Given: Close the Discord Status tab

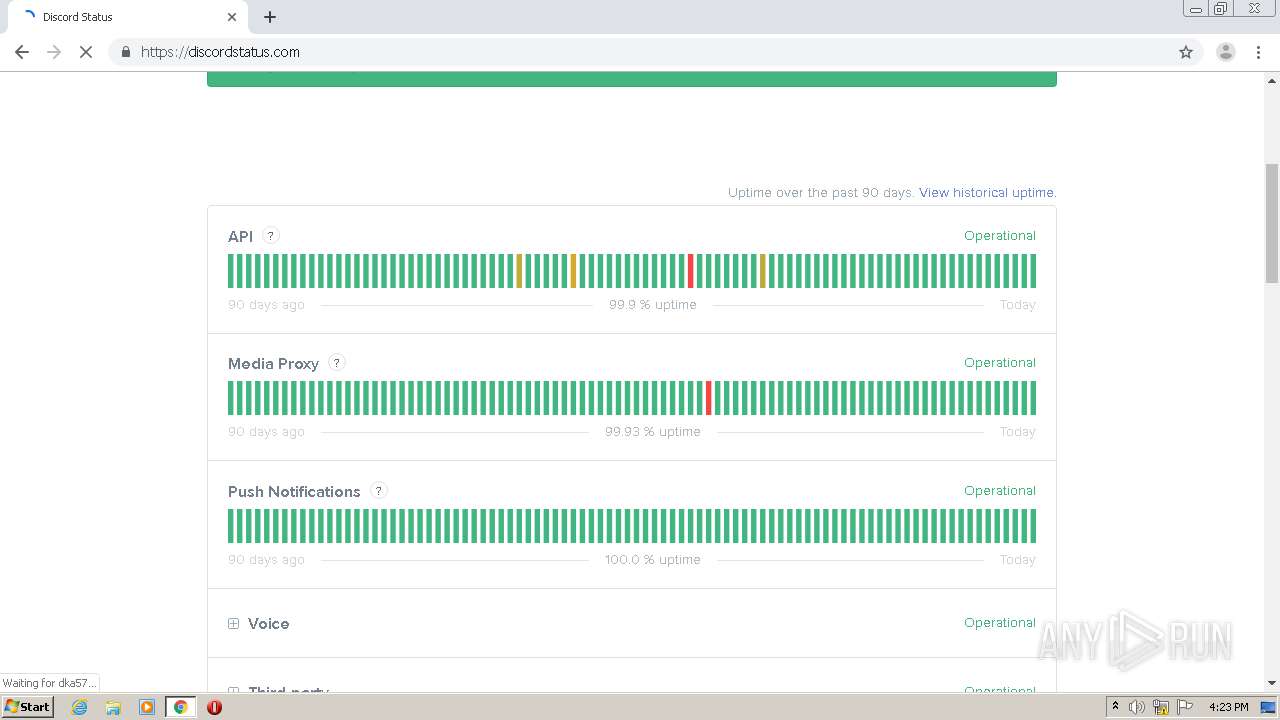Looking at the screenshot, I should point(232,17).
